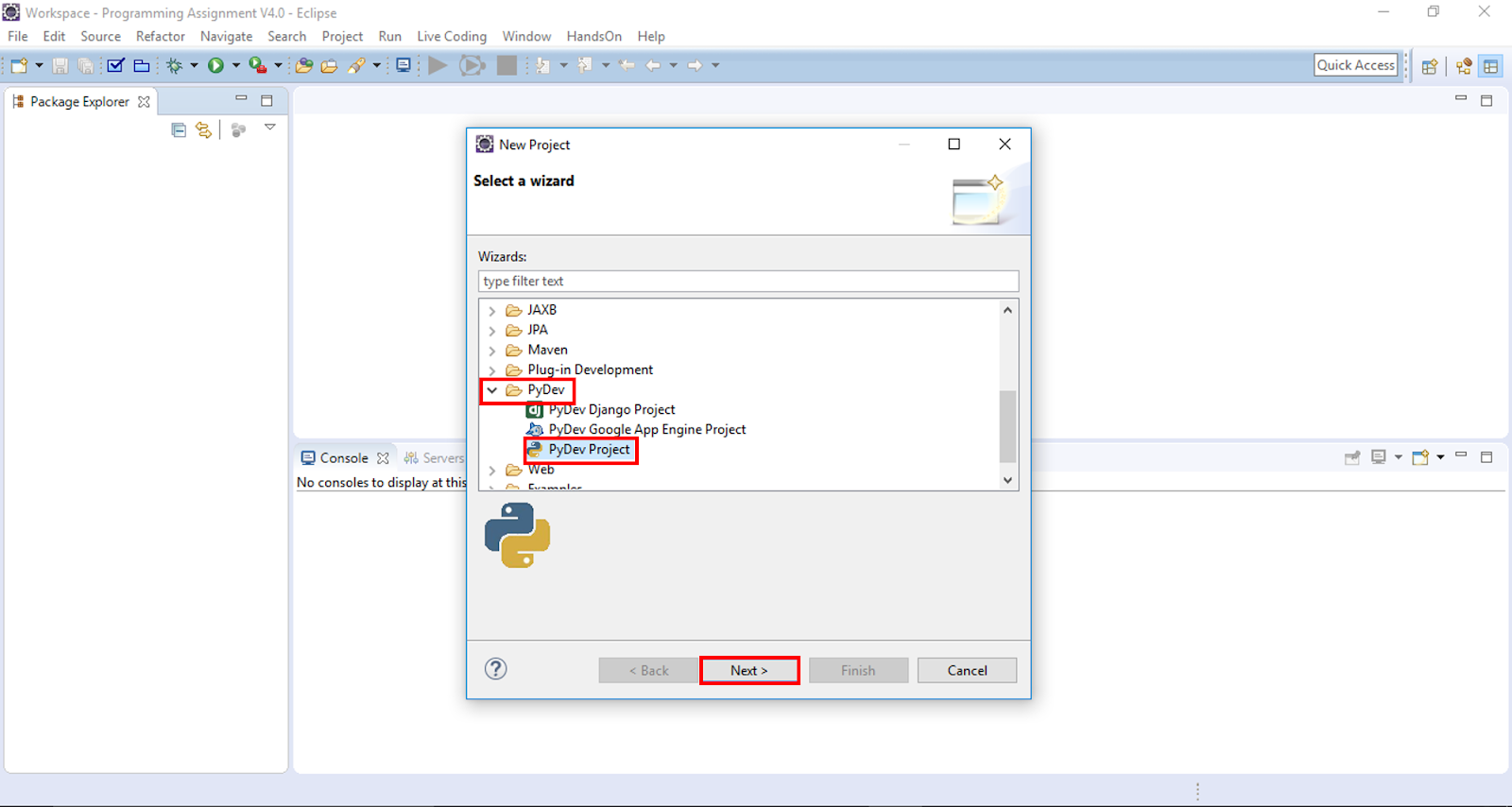Maximize the New Project dialog
1512x807 pixels.
[954, 145]
